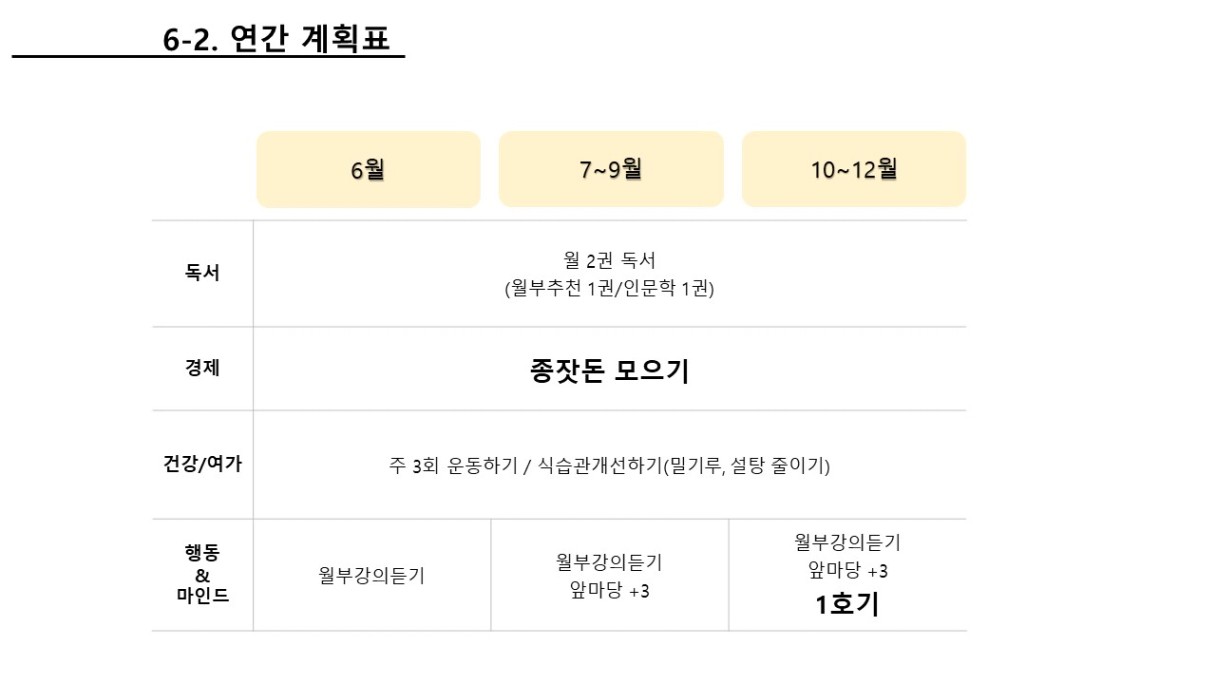The image size is (1216, 684).
Task: Select the 10~12월 header box
Action: (853, 169)
